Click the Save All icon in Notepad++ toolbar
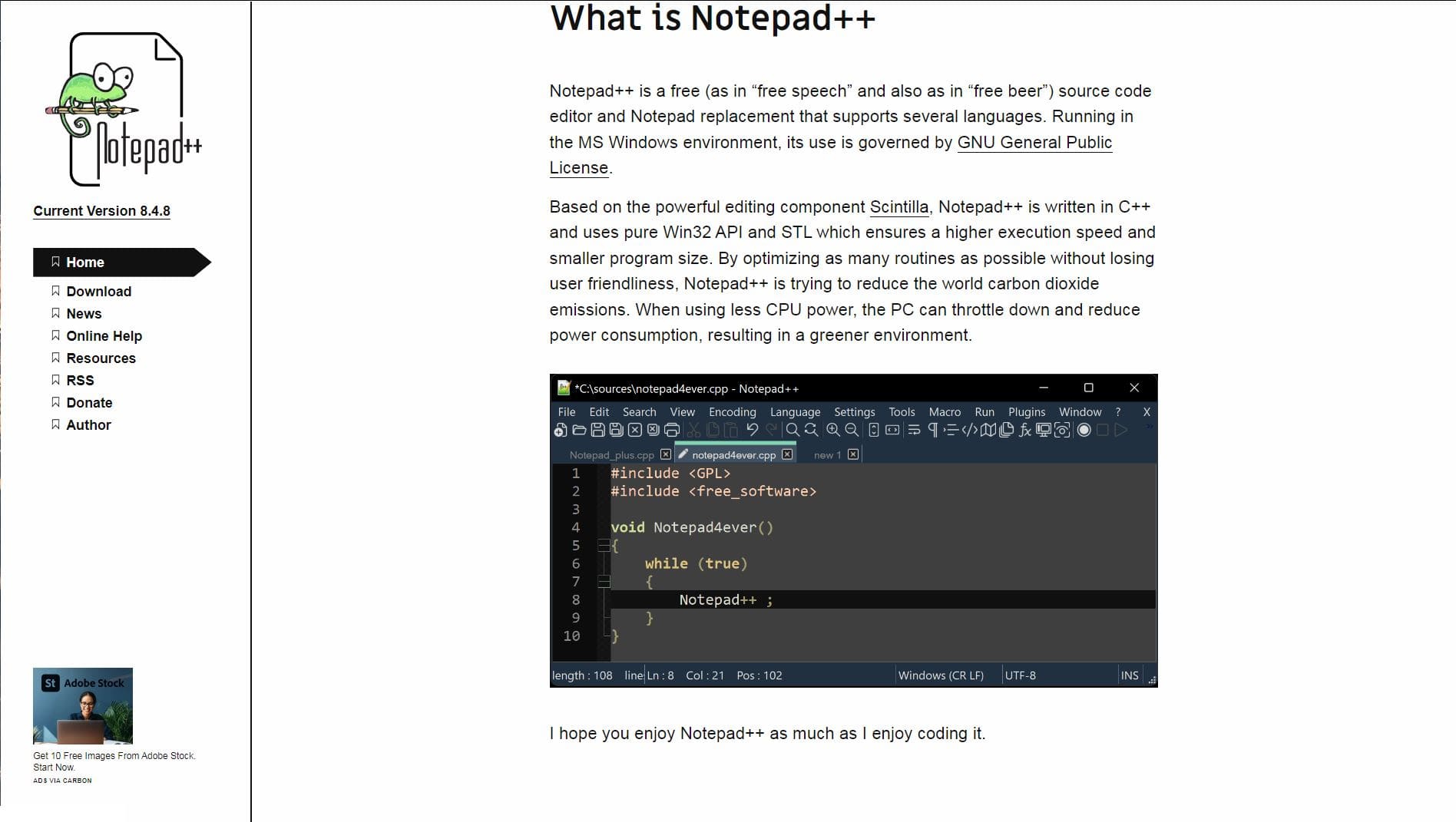Screen dimensions: 1456x822 pos(616,430)
